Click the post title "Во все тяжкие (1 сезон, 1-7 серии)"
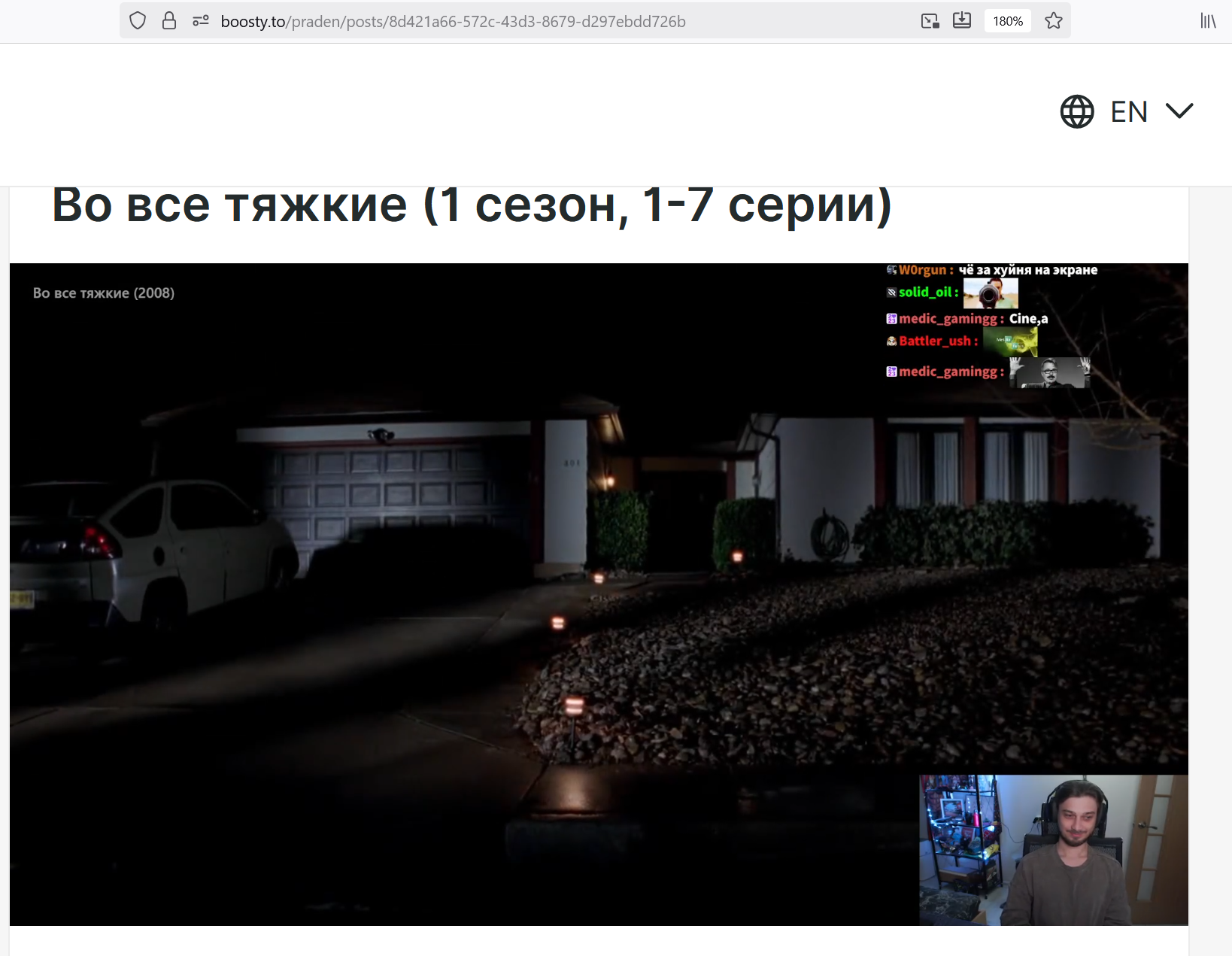The image size is (1232, 956). [472, 205]
